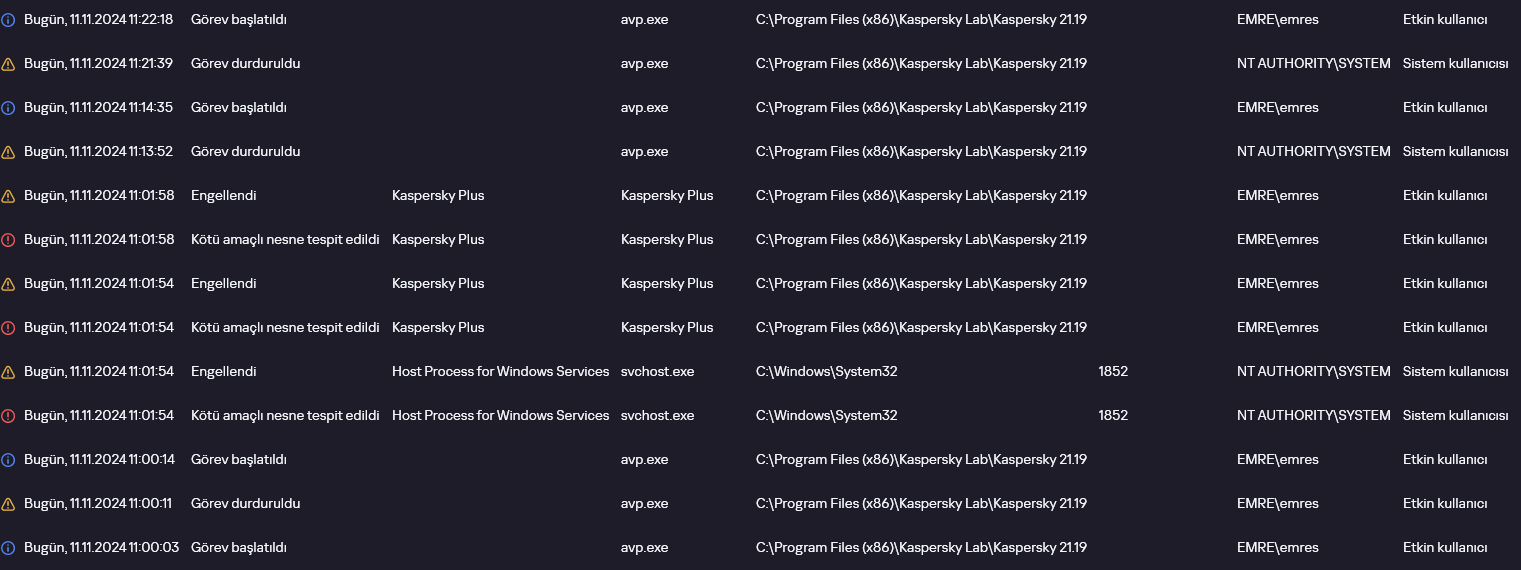Select the Görev durduruldu text at 11:21:39
The height and width of the screenshot is (570, 1521).
point(245,64)
